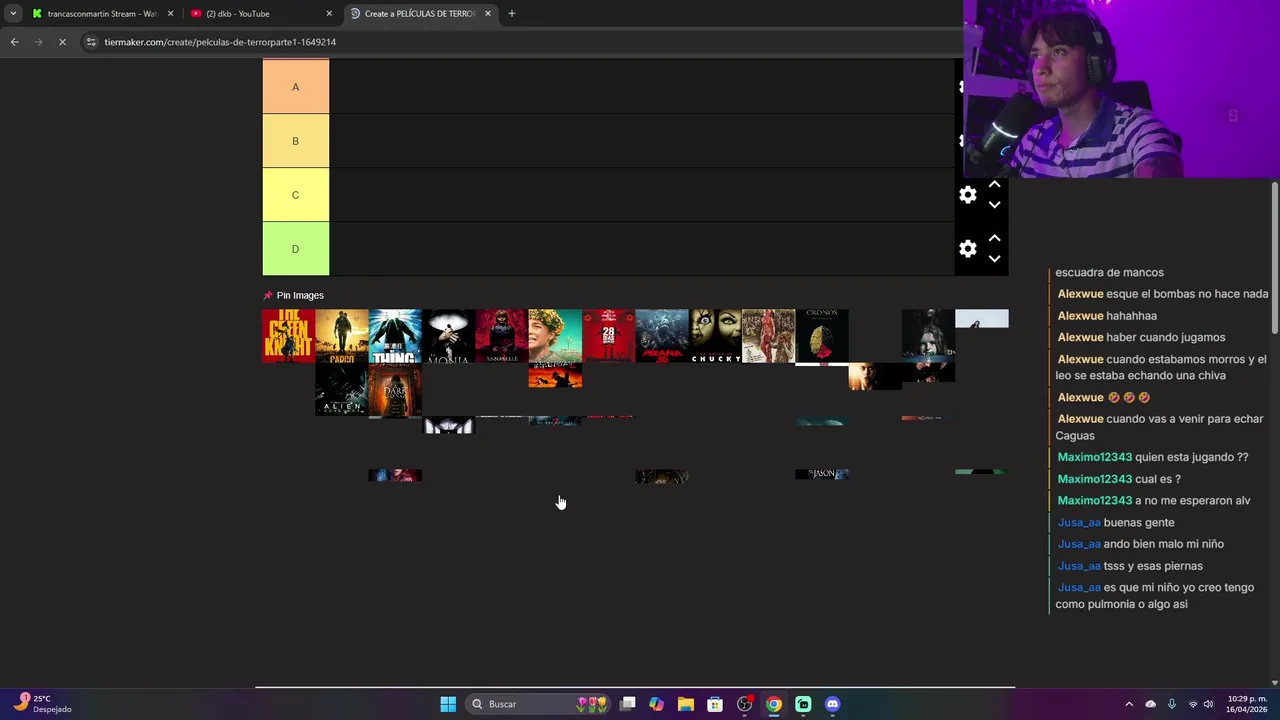
Task: Open the Windows Start menu
Action: tap(448, 704)
